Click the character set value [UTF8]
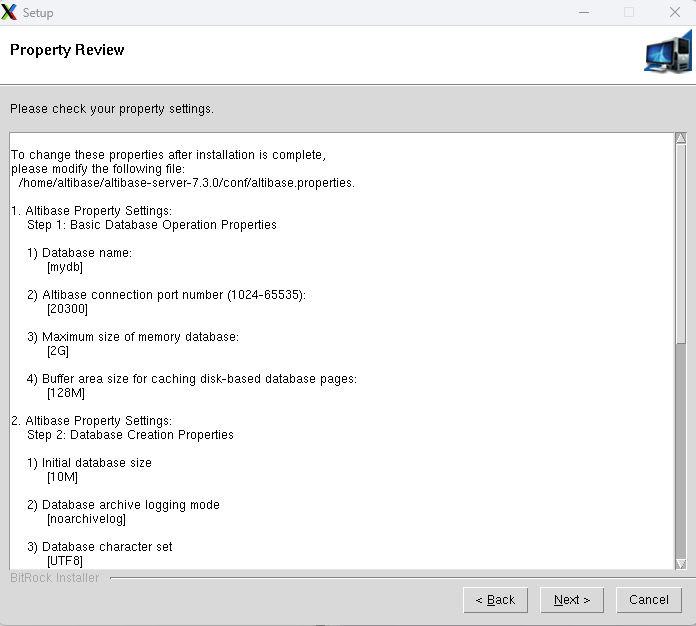 point(65,561)
